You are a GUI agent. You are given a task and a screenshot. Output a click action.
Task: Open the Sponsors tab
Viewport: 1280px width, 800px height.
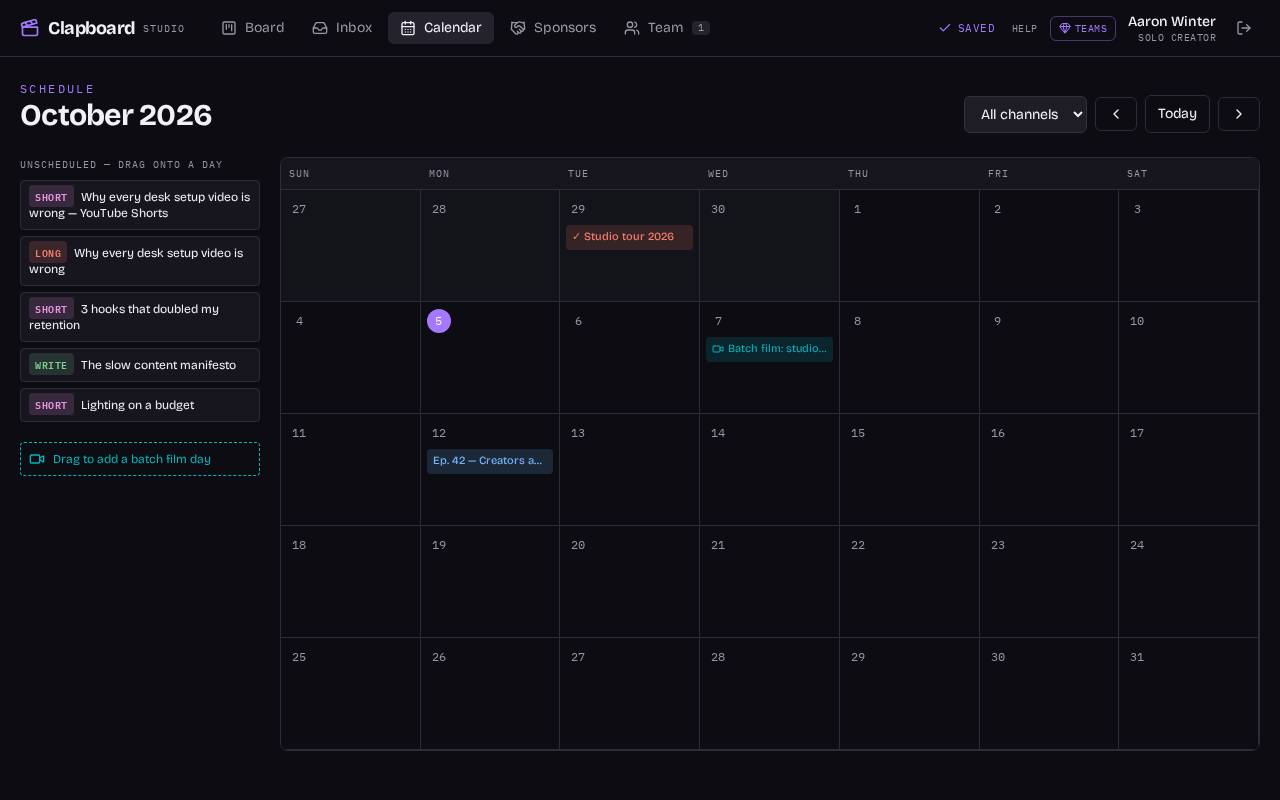[x=553, y=28]
